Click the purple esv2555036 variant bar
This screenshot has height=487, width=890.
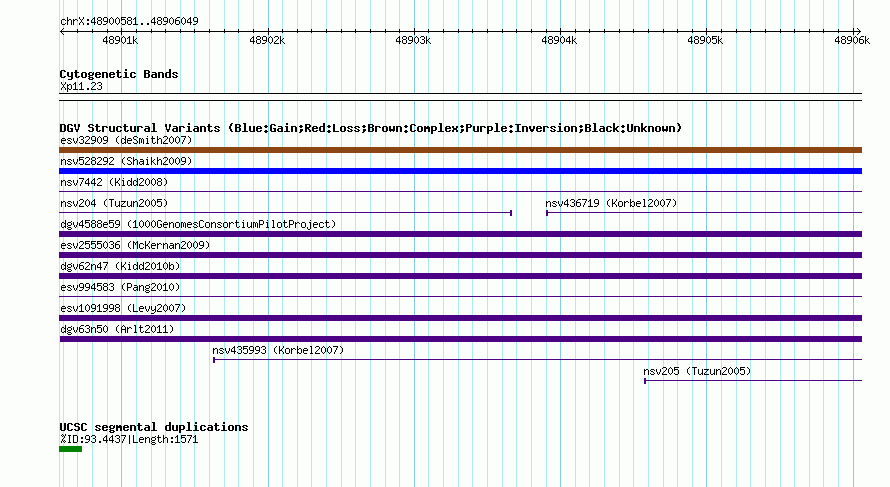(460, 255)
